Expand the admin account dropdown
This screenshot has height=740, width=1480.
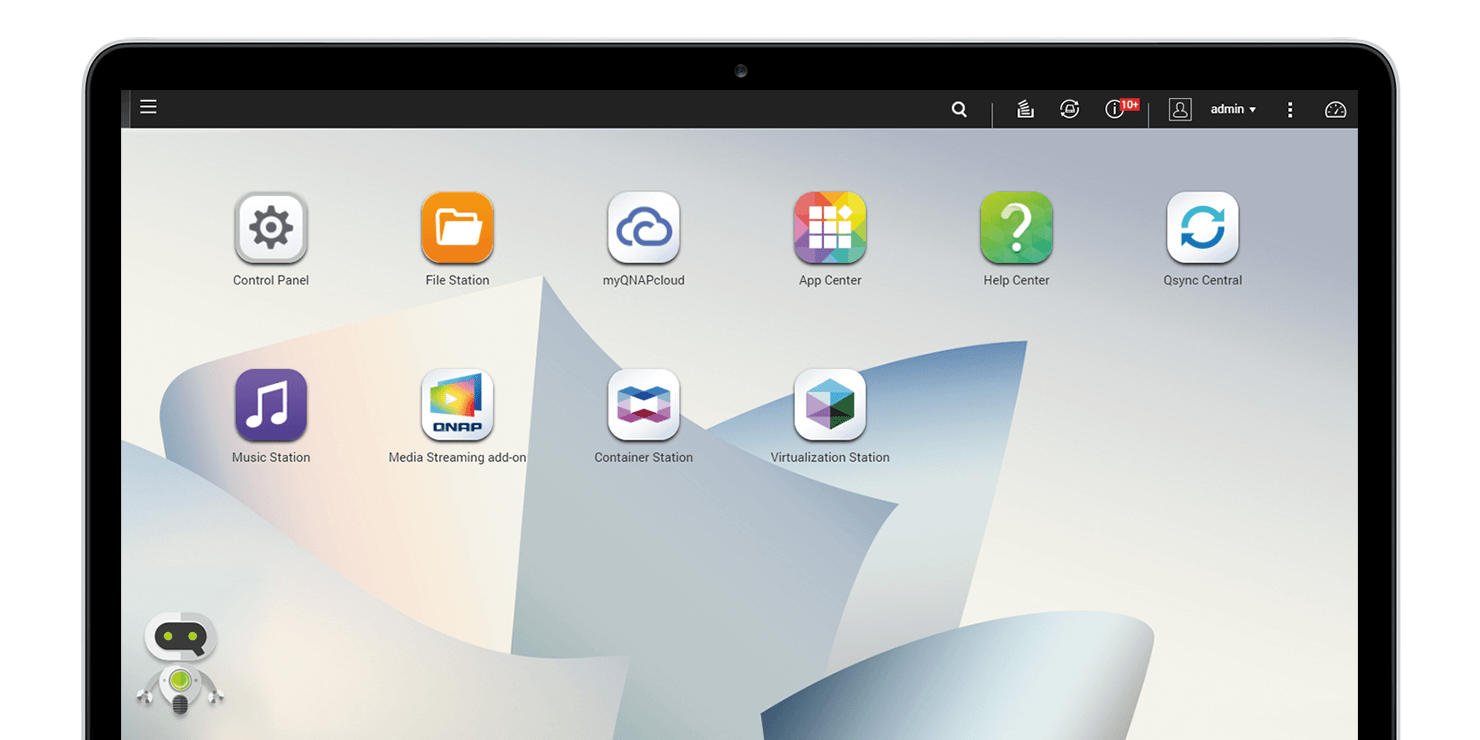(1233, 110)
